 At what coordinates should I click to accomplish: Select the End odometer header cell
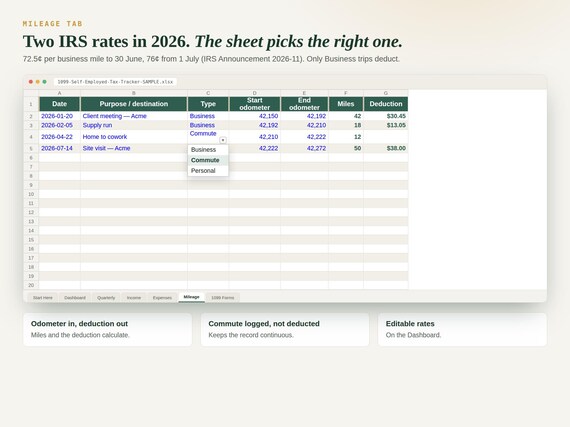click(304, 104)
